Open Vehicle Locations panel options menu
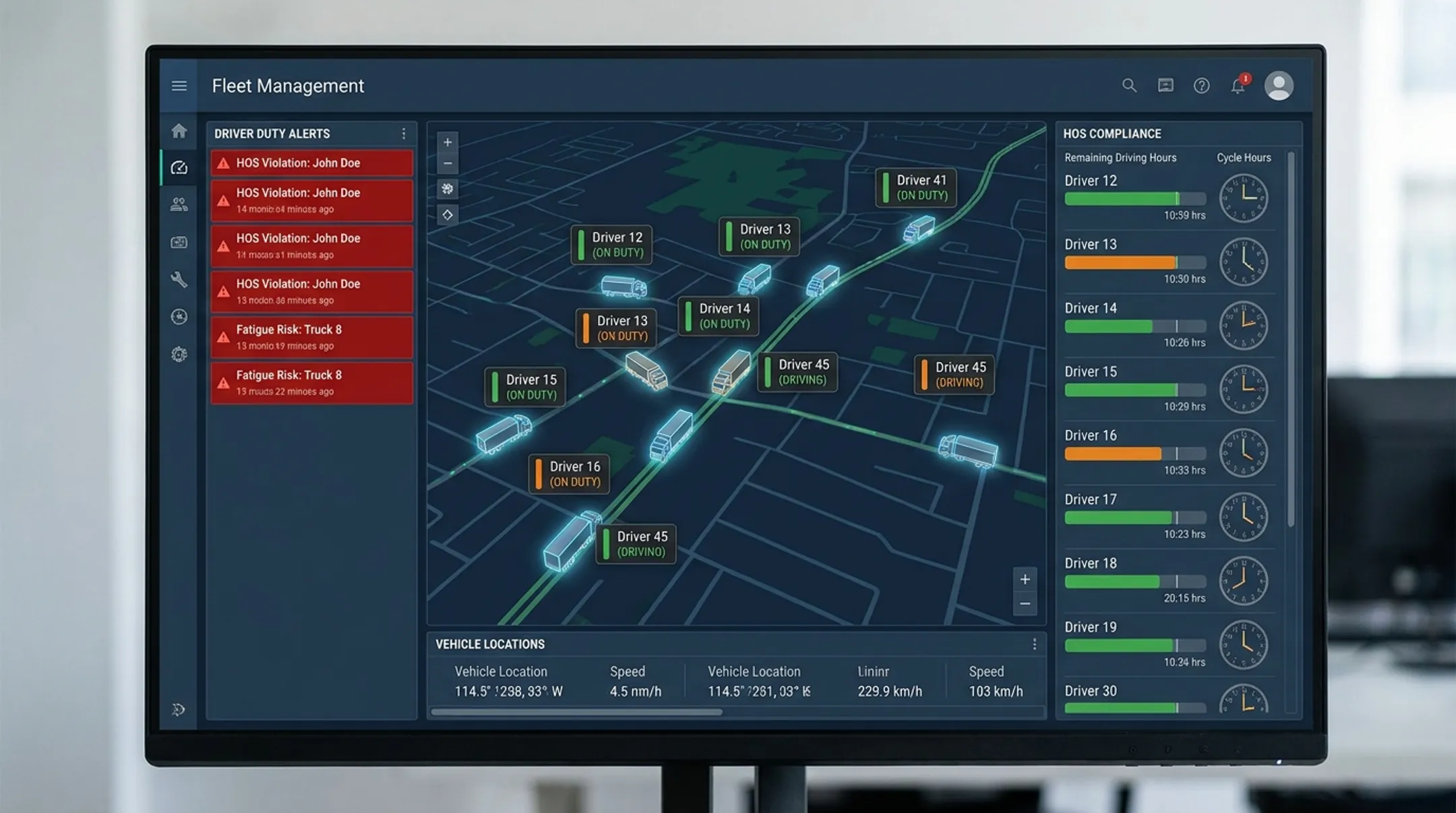The width and height of the screenshot is (1456, 813). (x=1034, y=644)
